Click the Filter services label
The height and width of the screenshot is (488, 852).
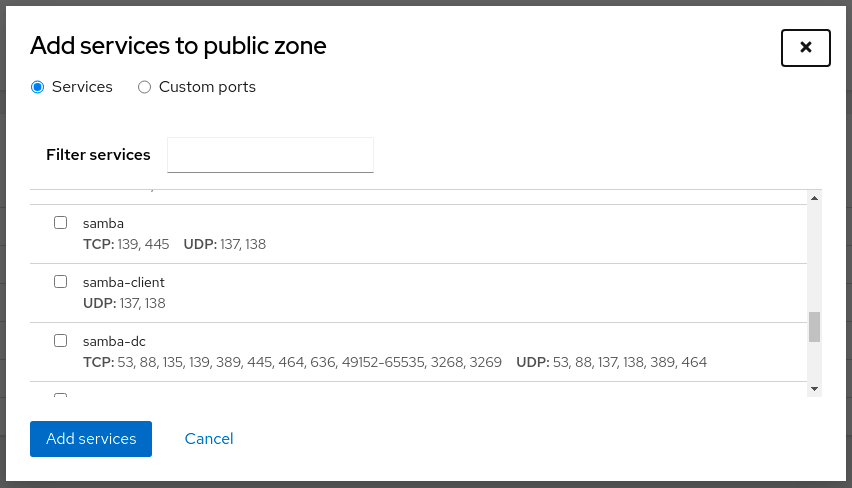click(x=98, y=155)
